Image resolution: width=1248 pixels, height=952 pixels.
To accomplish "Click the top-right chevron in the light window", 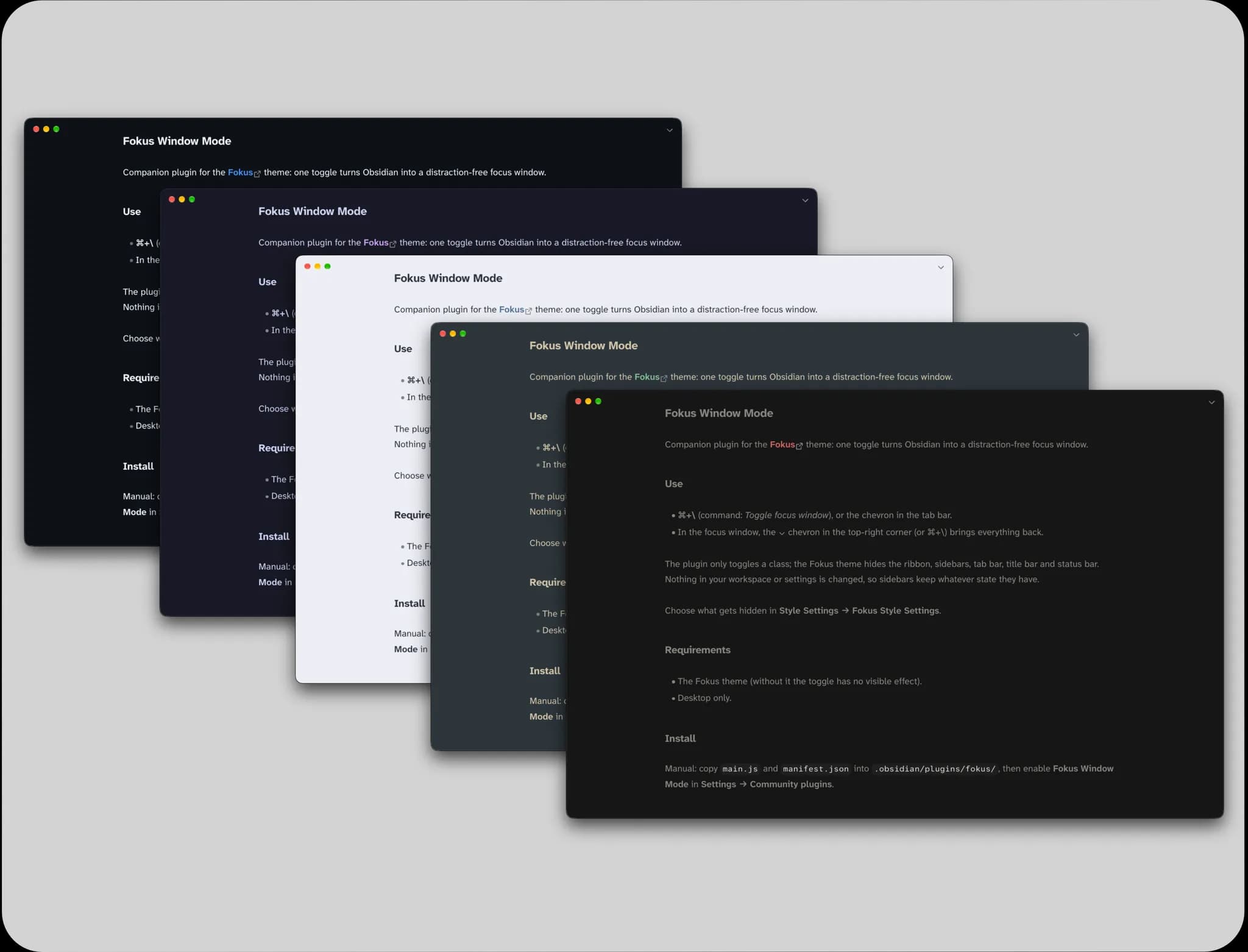I will click(x=941, y=268).
